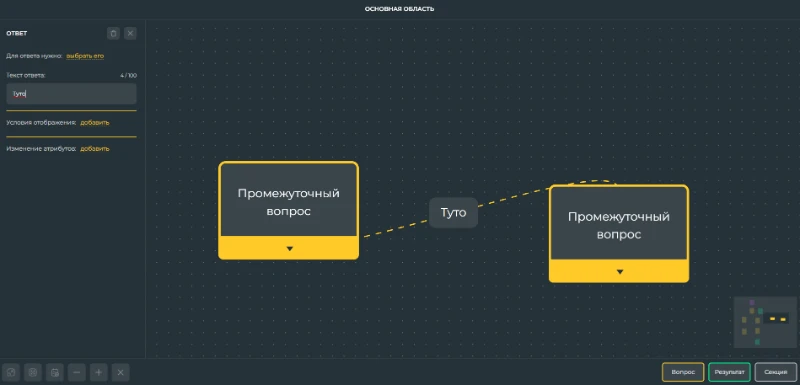Click the X icon in bottom toolbar
This screenshot has width=800, height=385.
pos(120,373)
